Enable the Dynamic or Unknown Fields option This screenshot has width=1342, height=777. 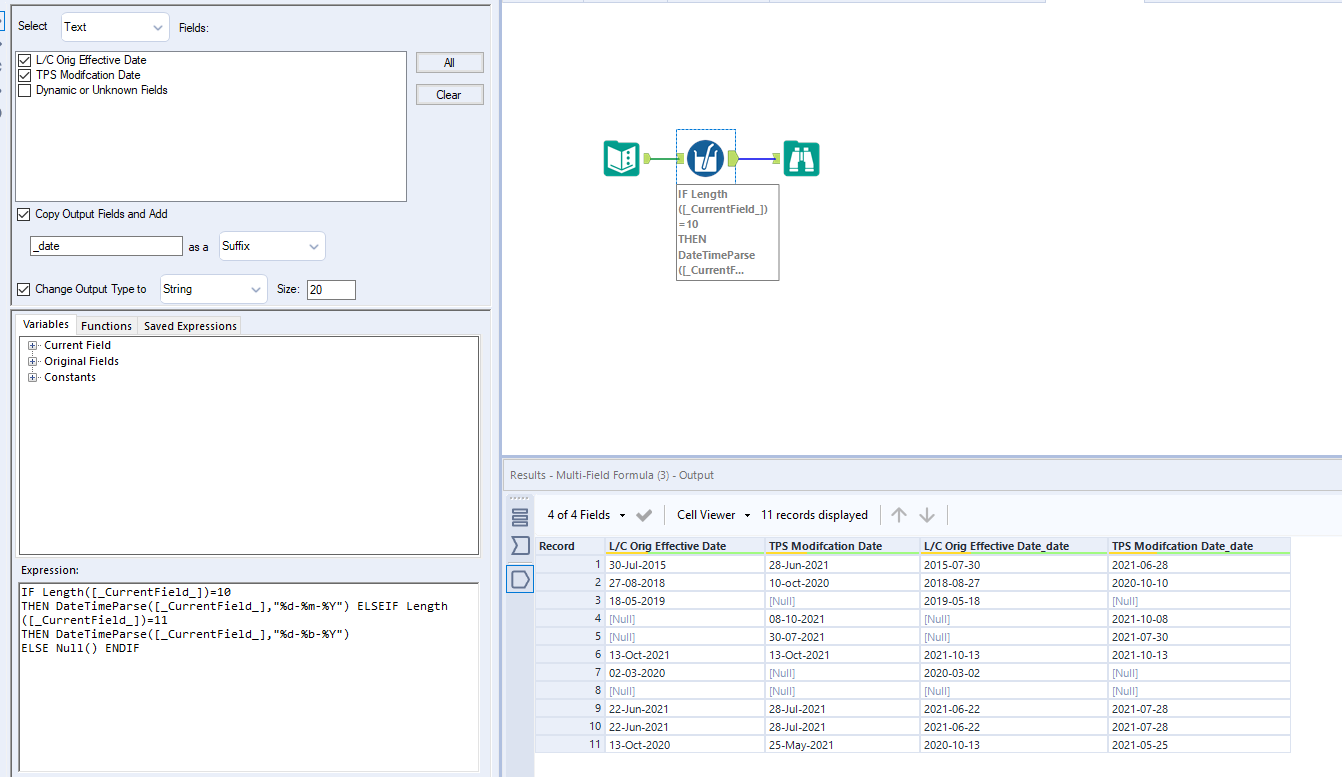point(24,90)
